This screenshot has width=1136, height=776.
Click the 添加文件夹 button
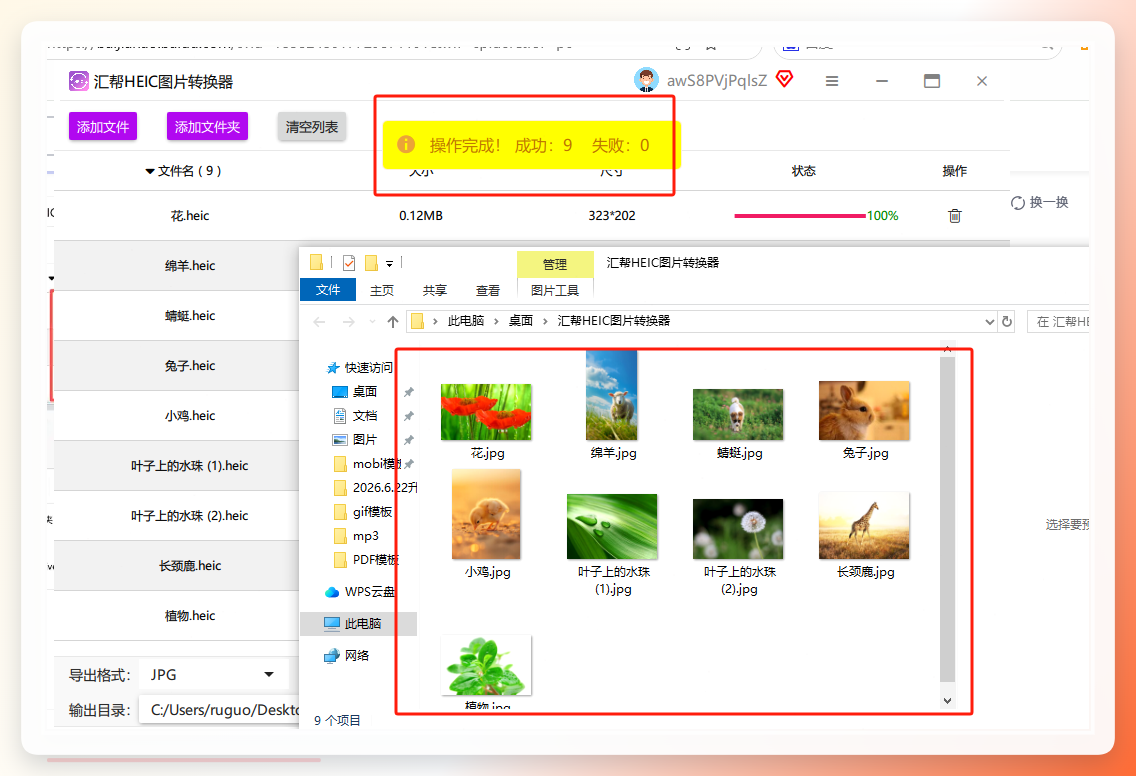point(207,127)
